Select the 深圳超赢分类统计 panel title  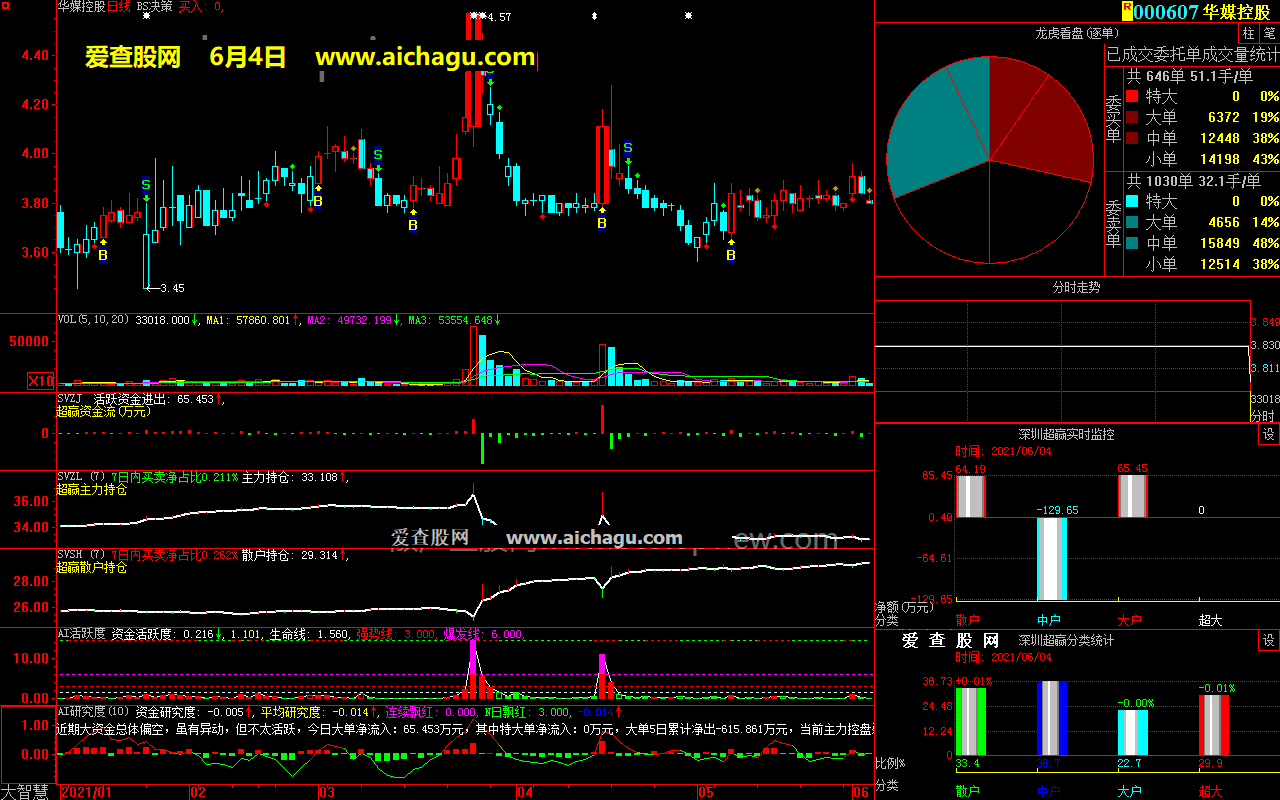[x=1066, y=640]
